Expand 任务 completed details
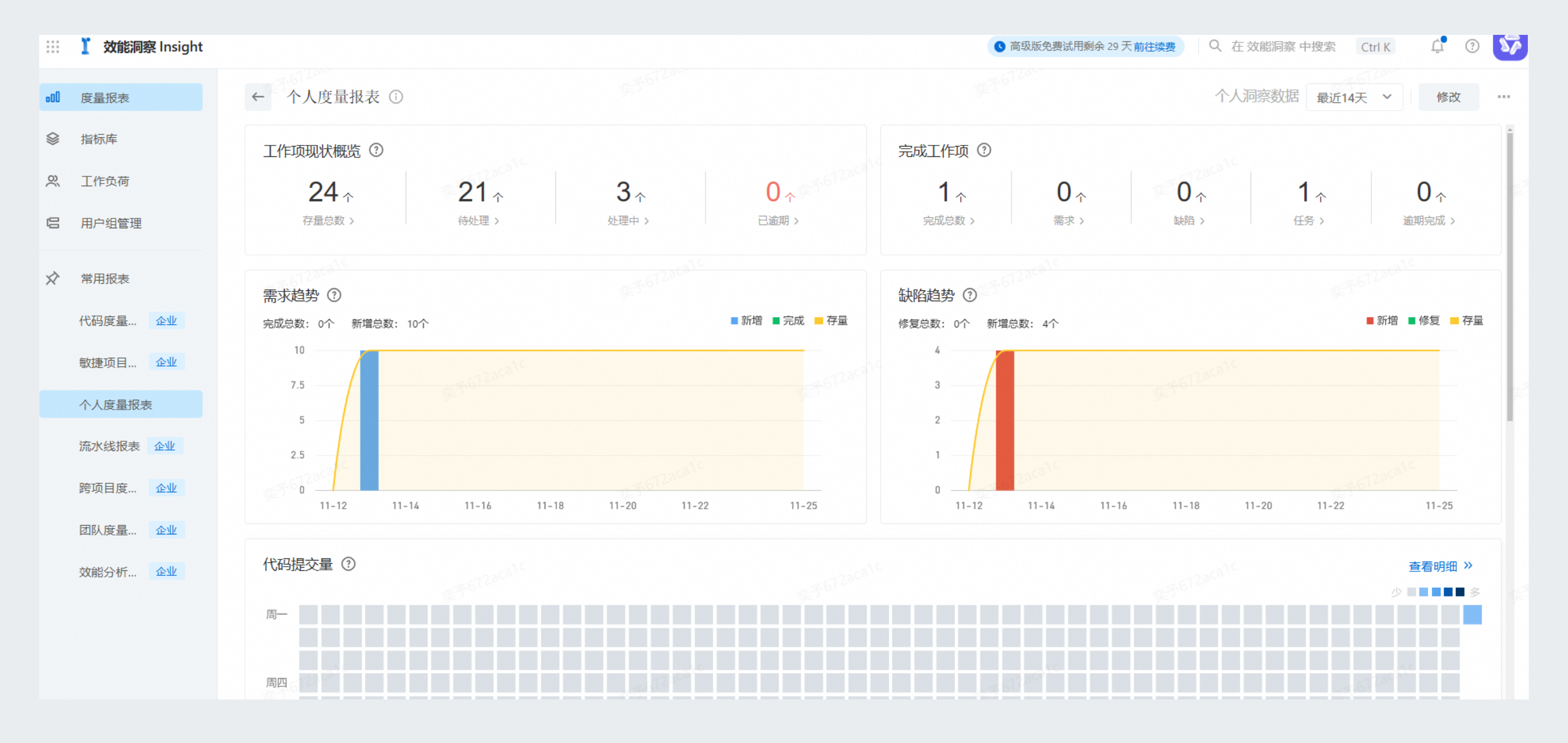The width and height of the screenshot is (1568, 743). [x=1309, y=221]
